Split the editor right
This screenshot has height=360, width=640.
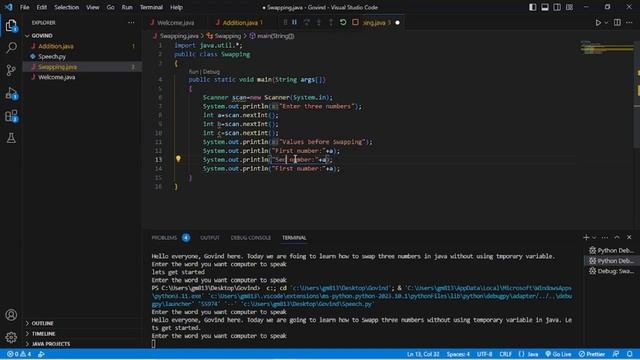click(x=617, y=23)
